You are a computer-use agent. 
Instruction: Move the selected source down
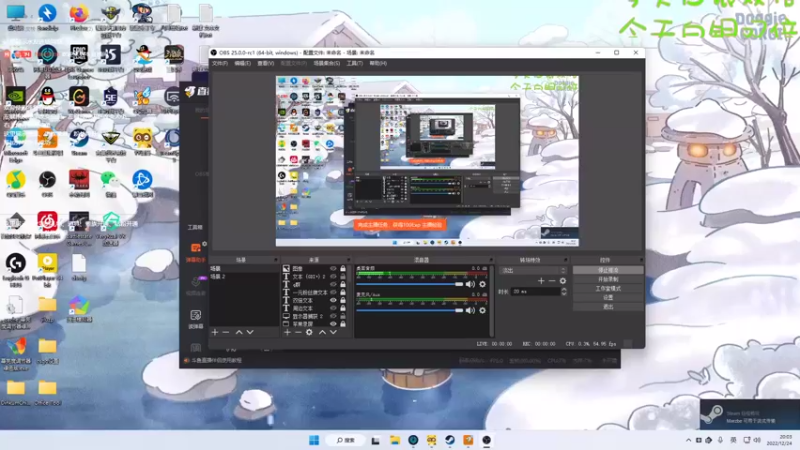click(x=333, y=332)
